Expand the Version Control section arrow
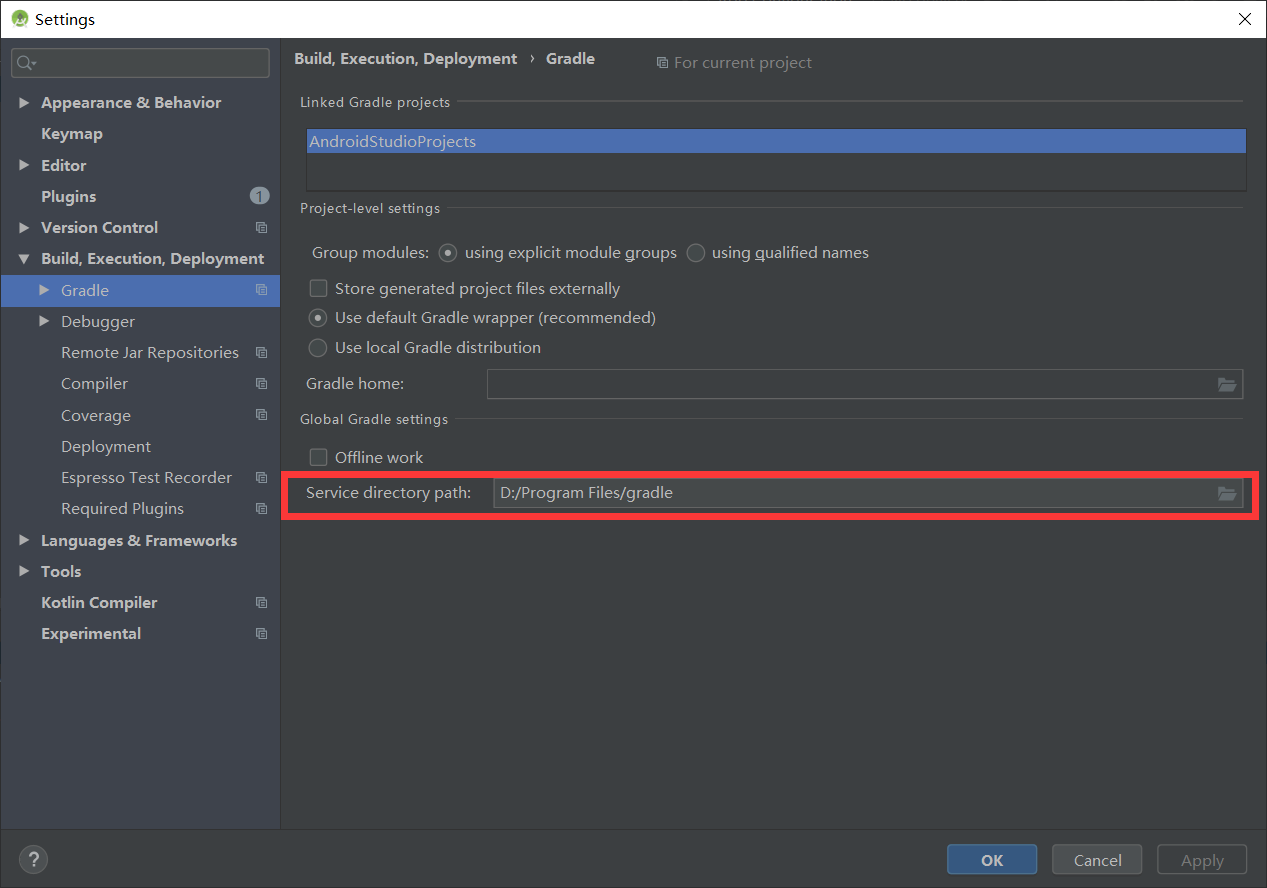The height and width of the screenshot is (888, 1267). tap(24, 228)
